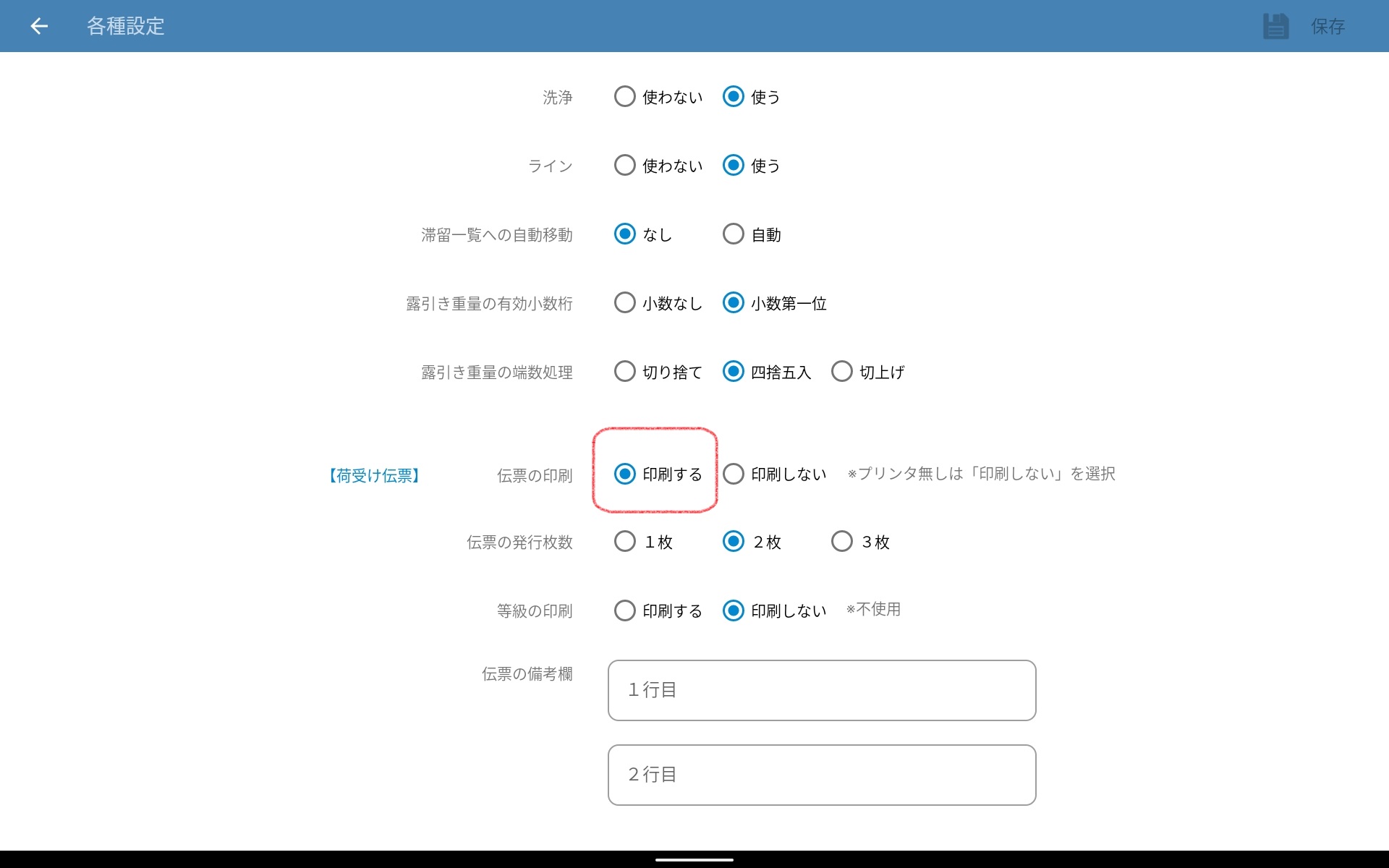Viewport: 1389px width, 868px height.
Task: Click the 2行目 remarks input field
Action: [x=822, y=775]
